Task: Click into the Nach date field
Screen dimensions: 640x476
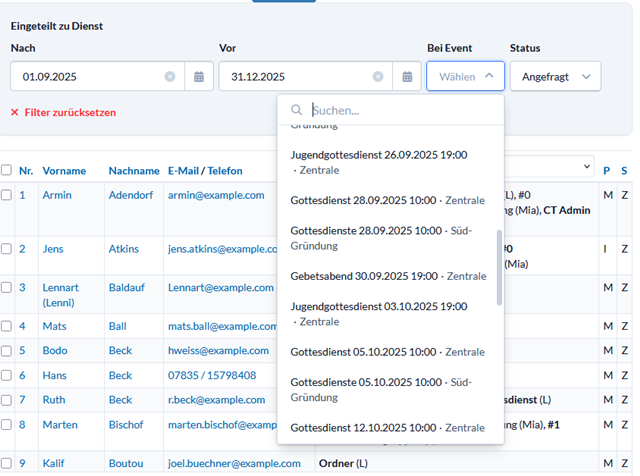Action: point(92,76)
